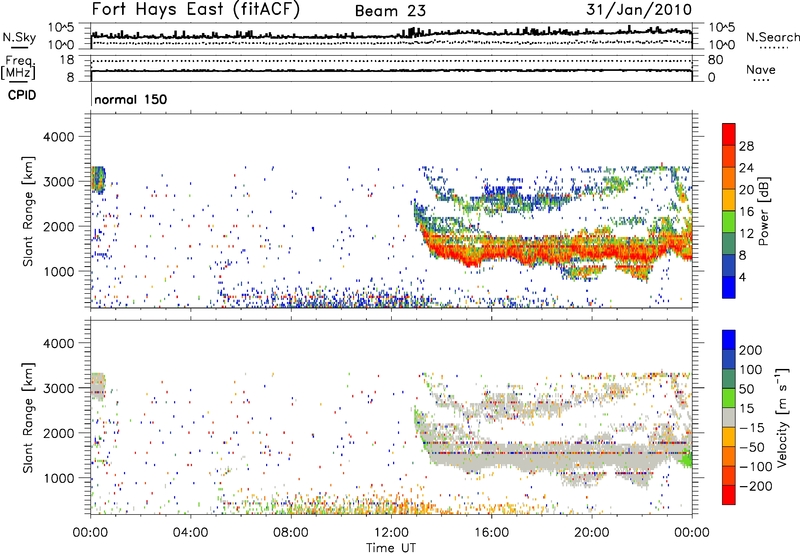Click the '12:00' time tick label

tap(391, 533)
